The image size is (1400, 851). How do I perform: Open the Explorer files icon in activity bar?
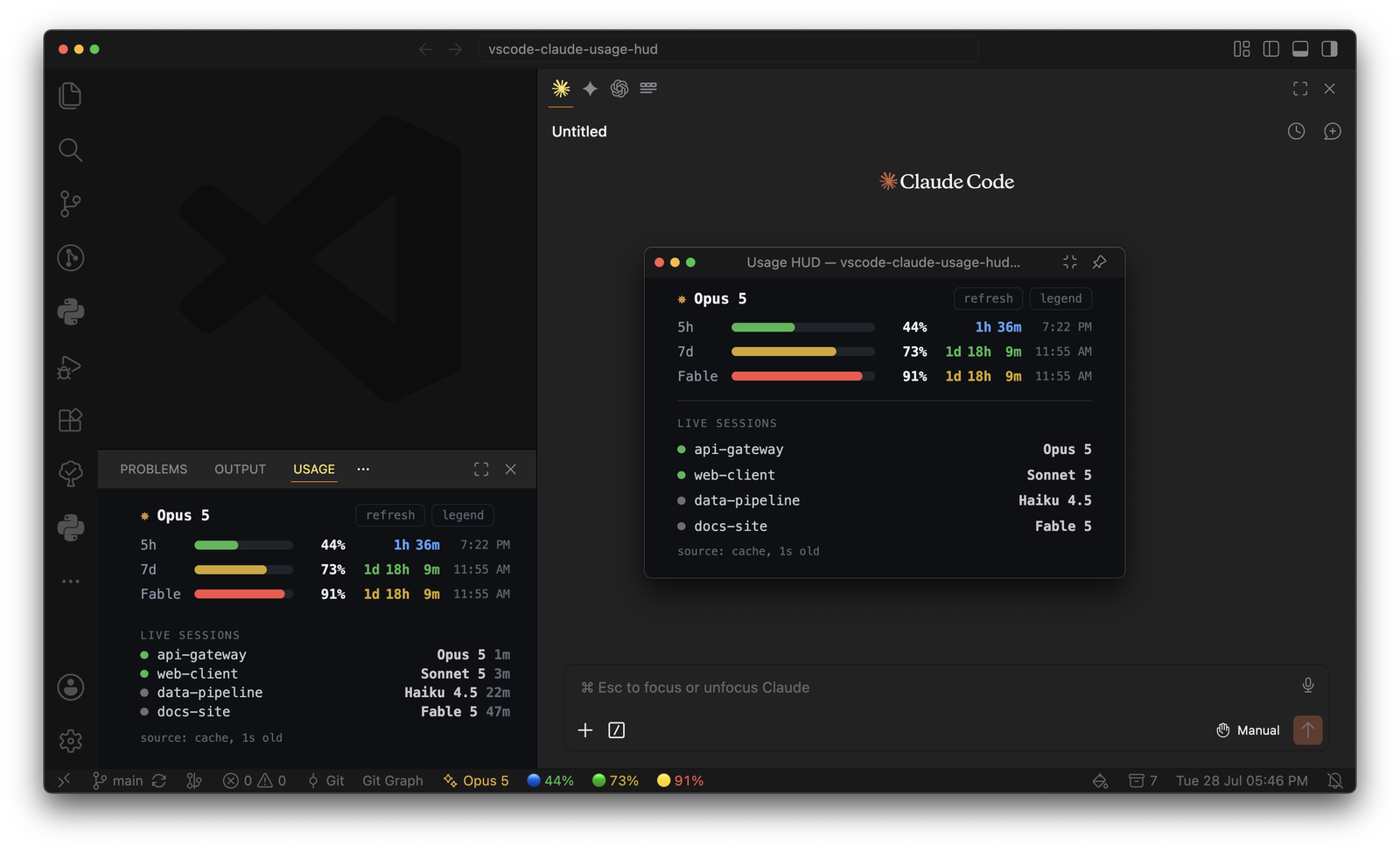70,95
